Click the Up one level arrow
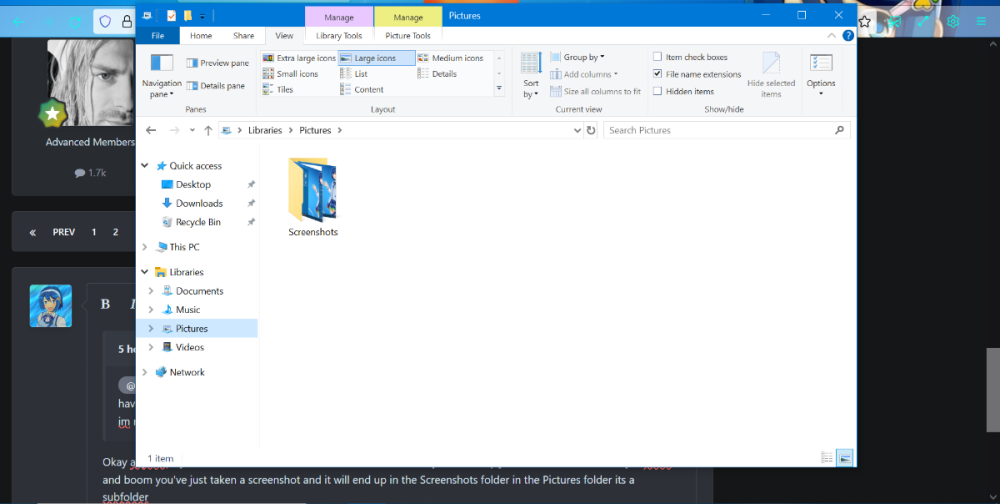This screenshot has height=504, width=1000. click(x=207, y=130)
